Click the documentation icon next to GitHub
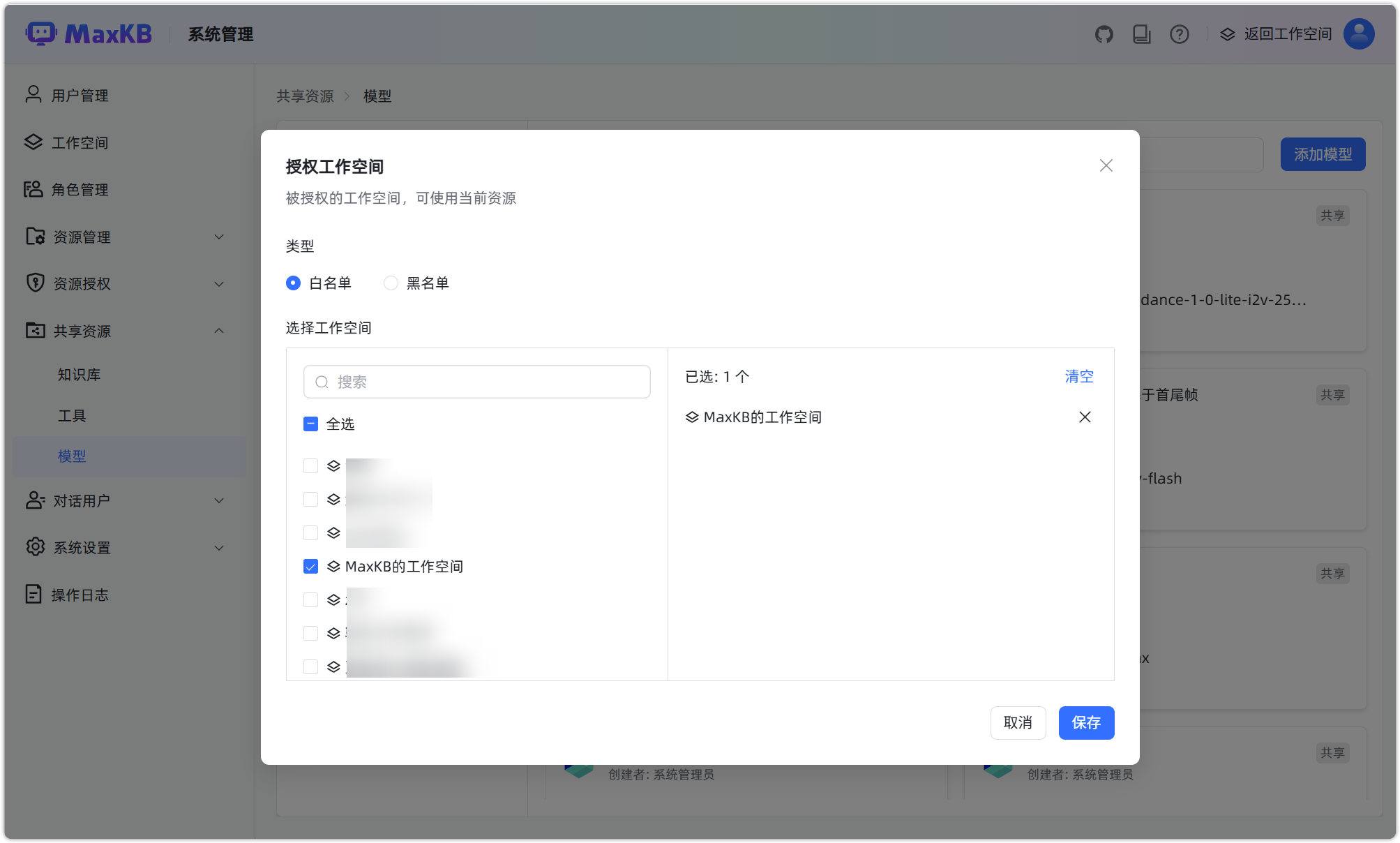The height and width of the screenshot is (843, 1400). click(1142, 33)
